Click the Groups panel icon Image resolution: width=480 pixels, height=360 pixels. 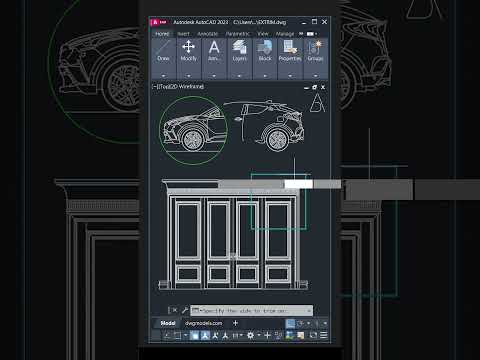pos(315,47)
